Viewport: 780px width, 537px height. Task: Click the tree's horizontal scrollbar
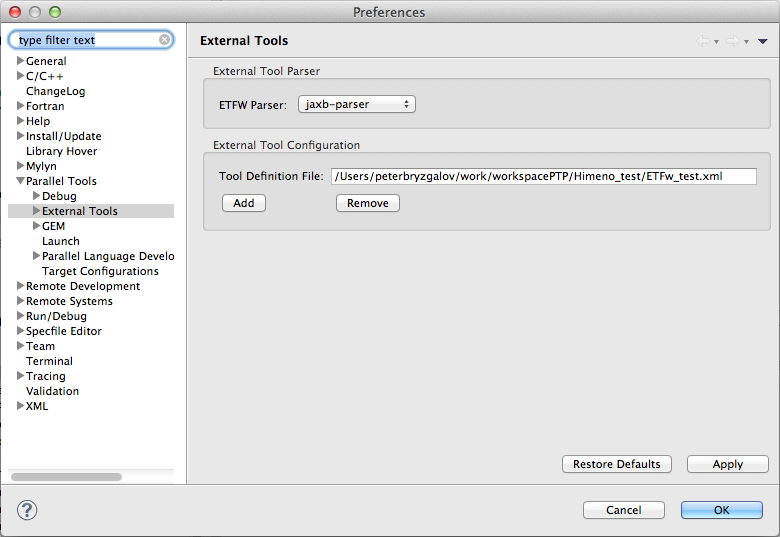(67, 477)
